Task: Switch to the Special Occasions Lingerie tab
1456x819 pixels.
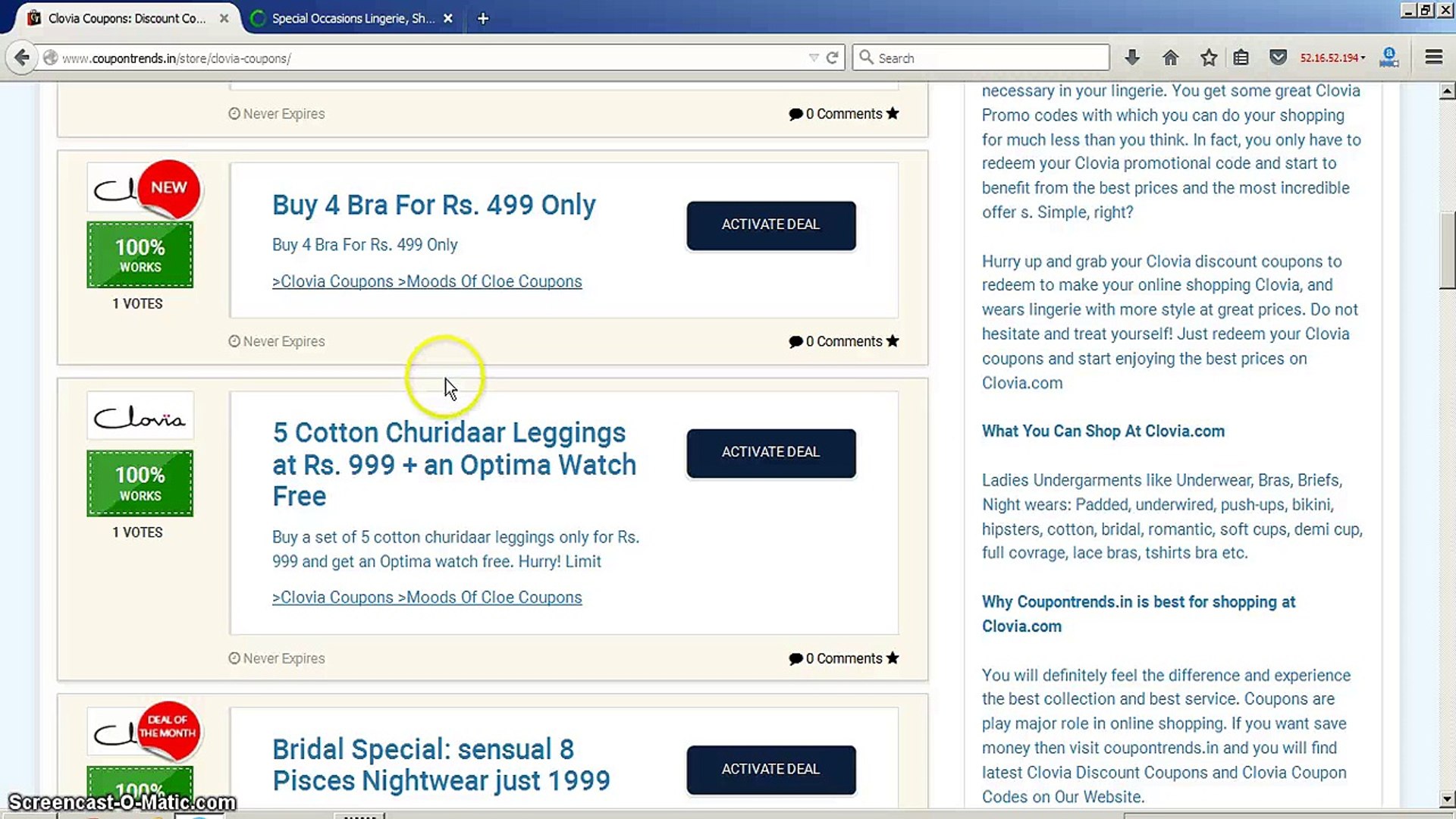Action: coord(353,18)
